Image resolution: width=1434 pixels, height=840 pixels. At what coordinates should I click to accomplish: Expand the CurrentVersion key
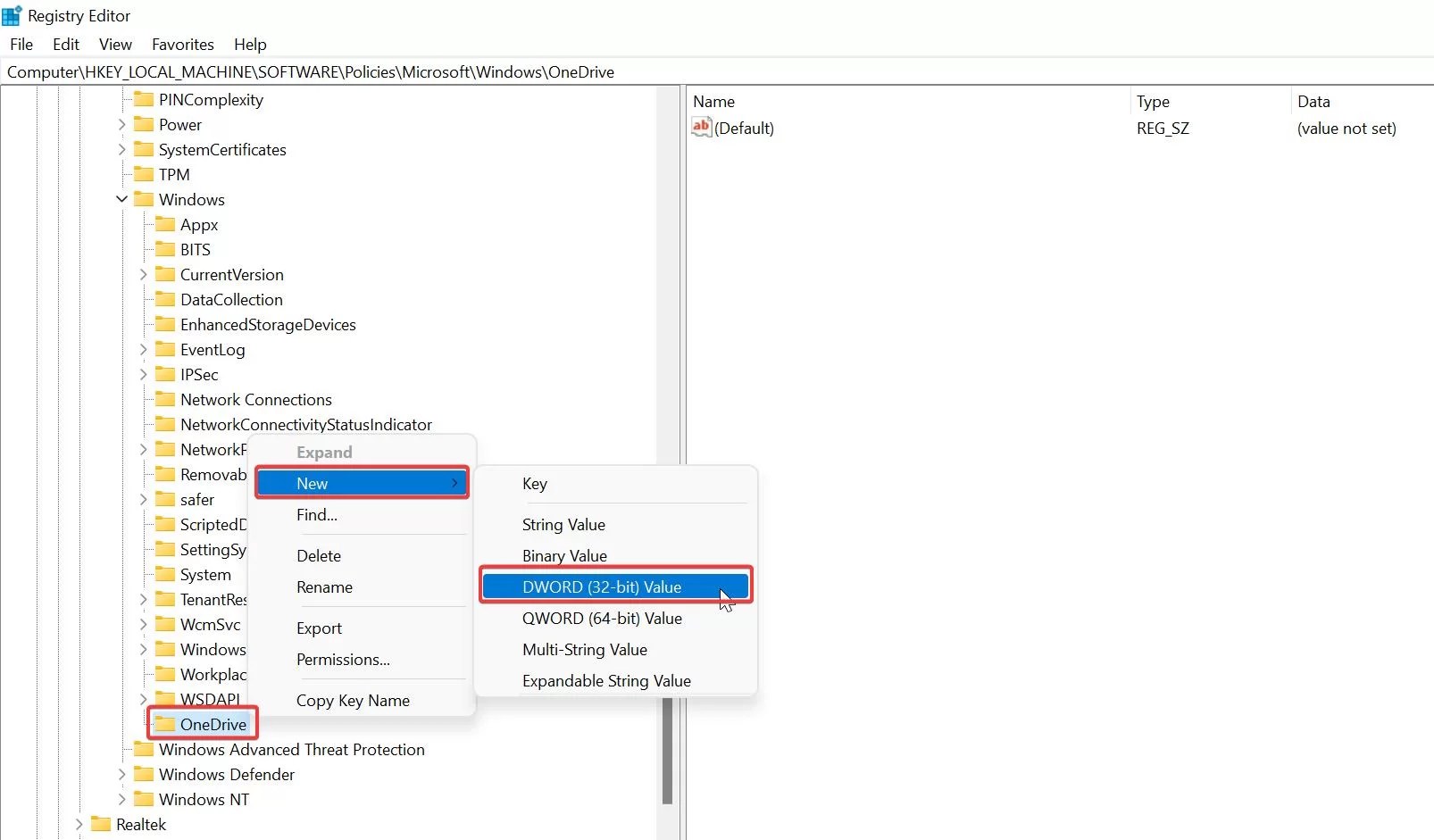pyautogui.click(x=143, y=274)
